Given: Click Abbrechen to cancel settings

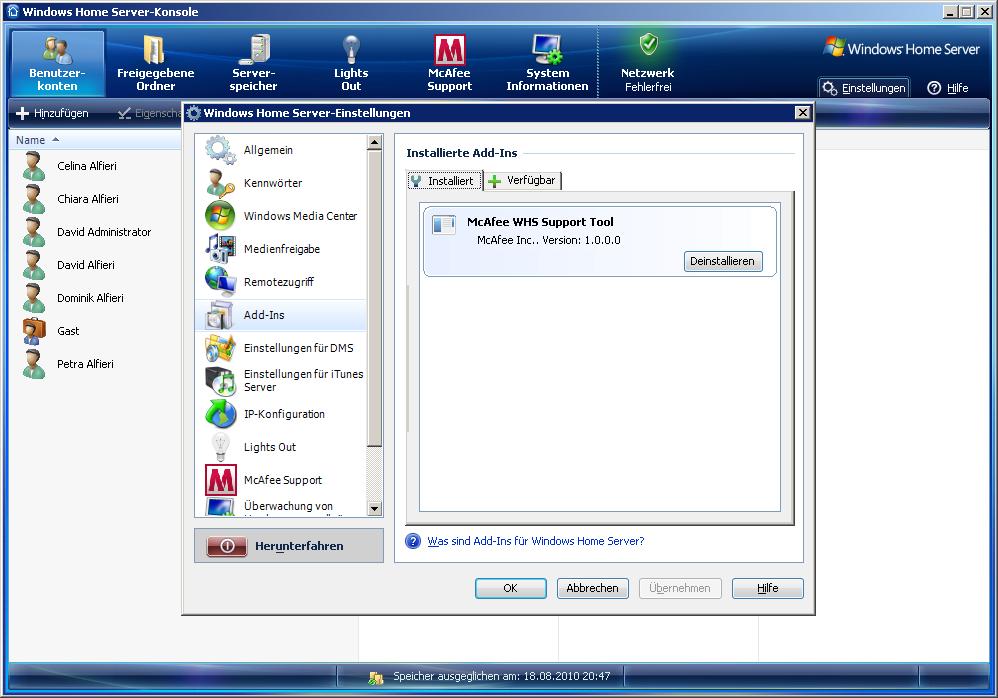Looking at the screenshot, I should [592, 588].
